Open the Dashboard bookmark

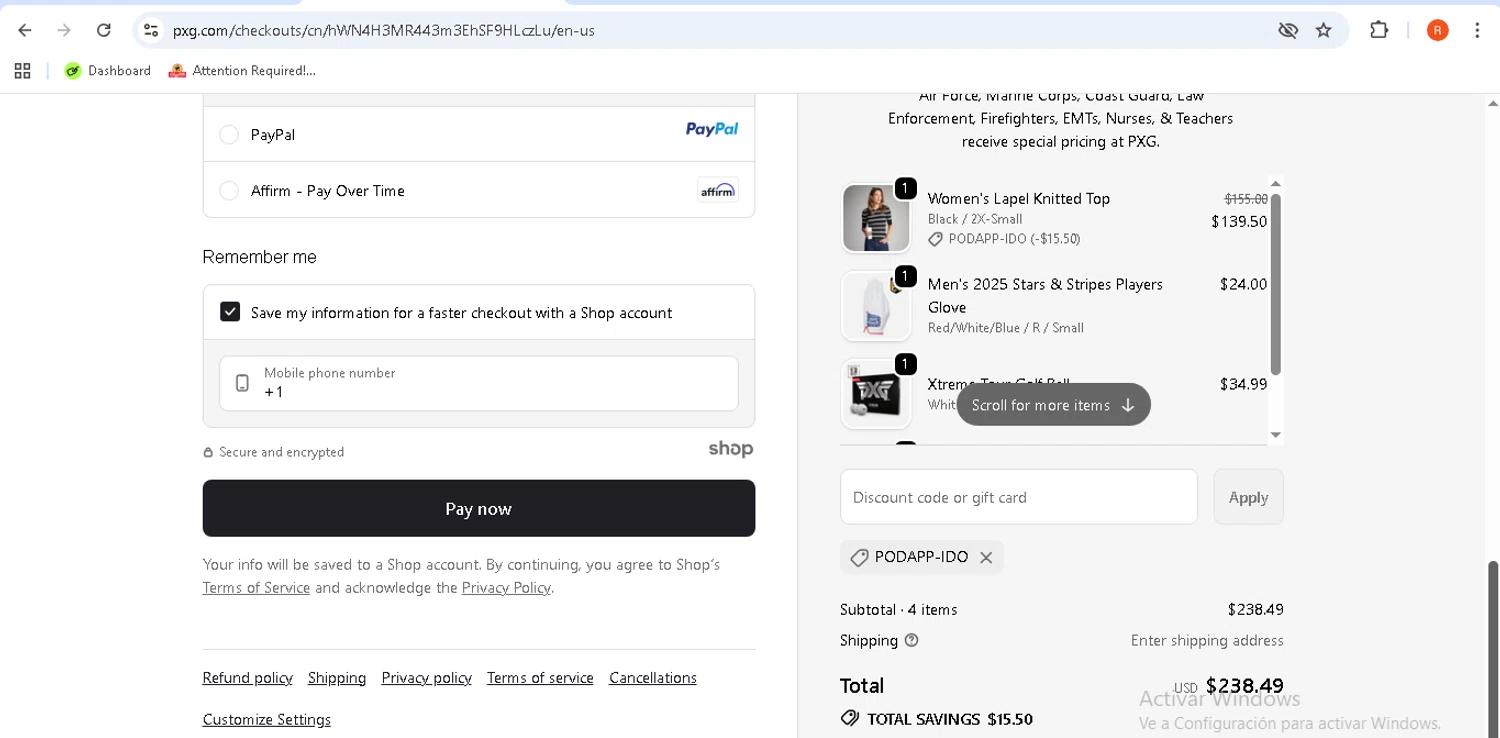point(108,71)
